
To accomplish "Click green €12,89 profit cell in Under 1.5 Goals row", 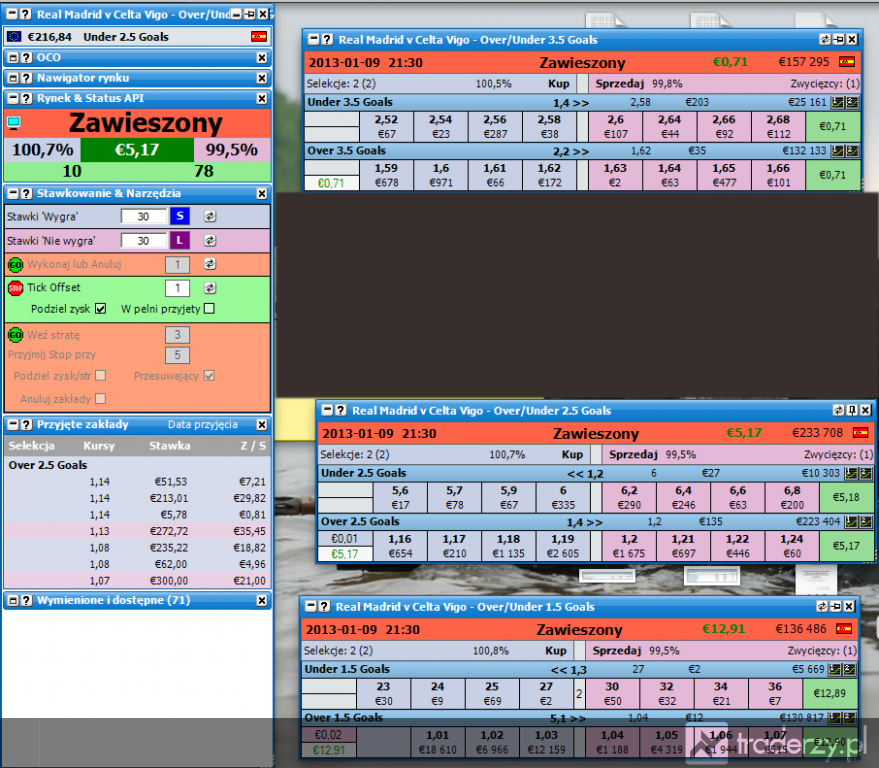I will [x=830, y=693].
